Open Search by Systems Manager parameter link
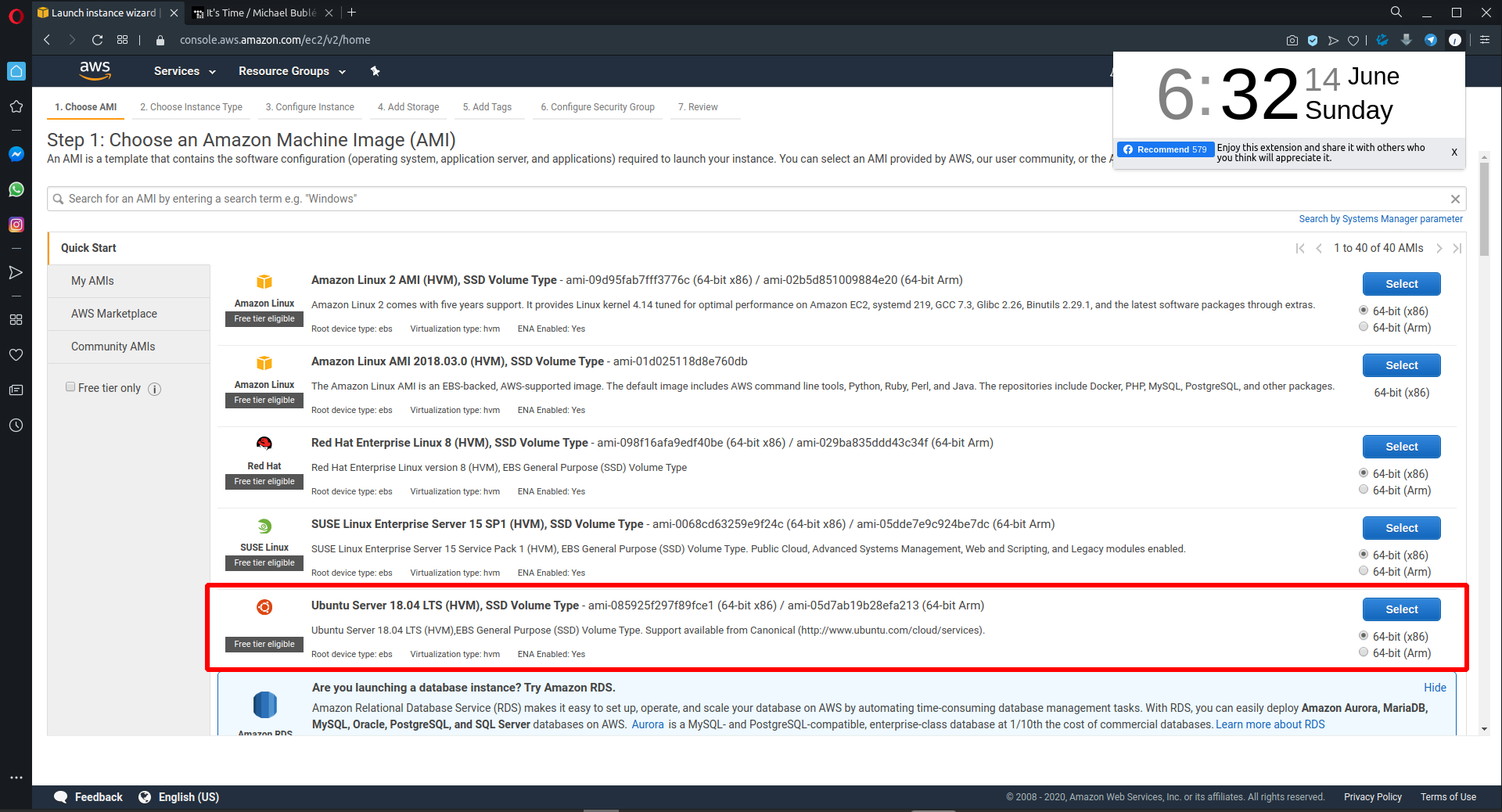 1381,219
